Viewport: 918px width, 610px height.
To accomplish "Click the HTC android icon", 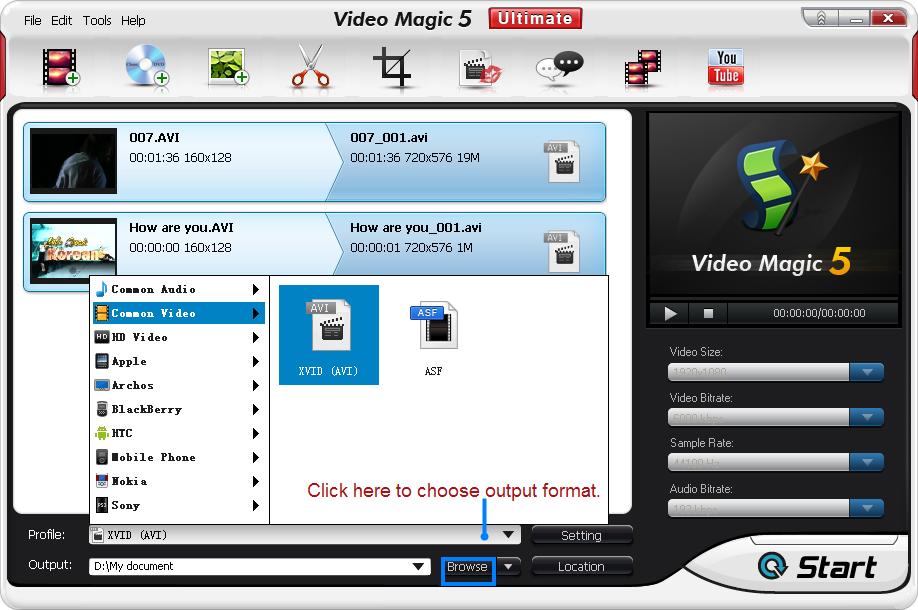I will click(x=102, y=433).
